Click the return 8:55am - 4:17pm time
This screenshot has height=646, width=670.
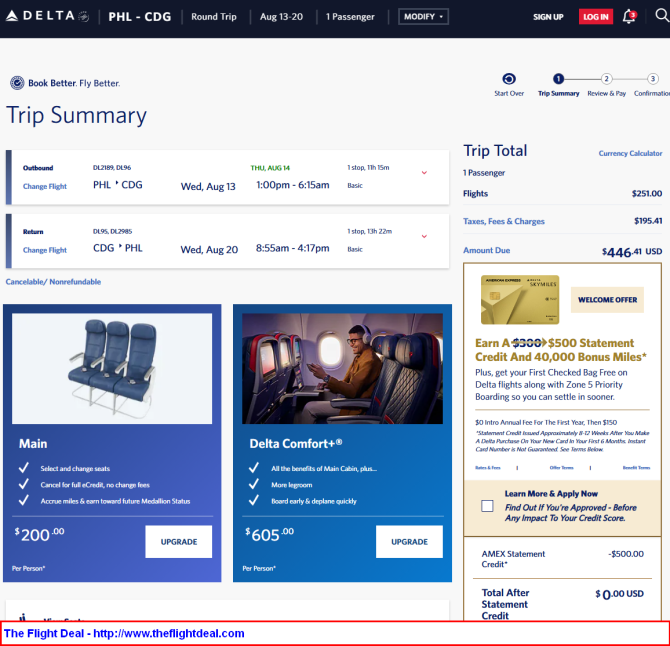coord(293,248)
